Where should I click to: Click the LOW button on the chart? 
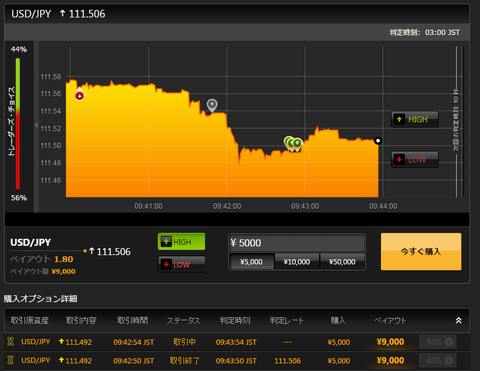click(x=415, y=159)
